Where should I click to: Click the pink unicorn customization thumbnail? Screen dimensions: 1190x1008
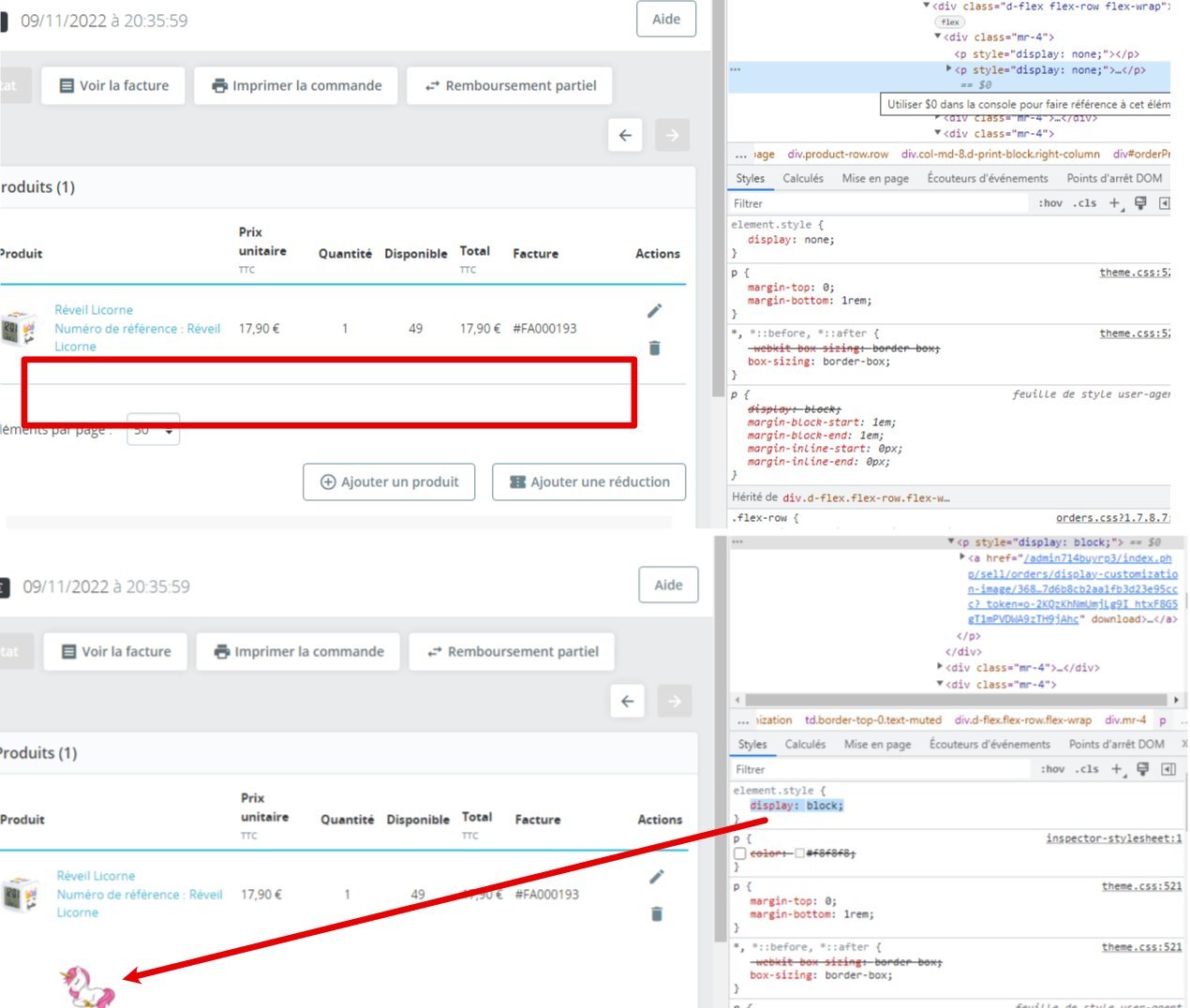(x=87, y=986)
